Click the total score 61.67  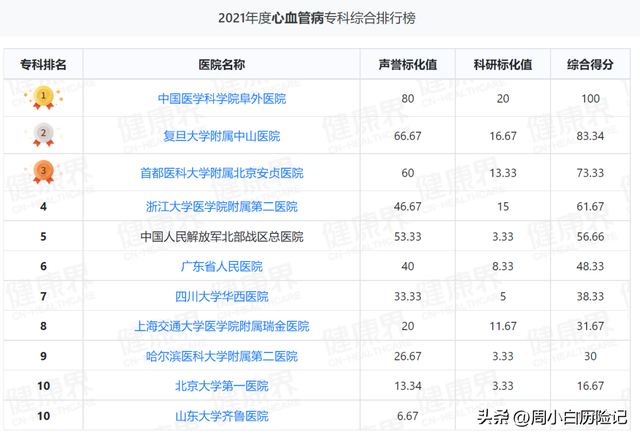590,207
